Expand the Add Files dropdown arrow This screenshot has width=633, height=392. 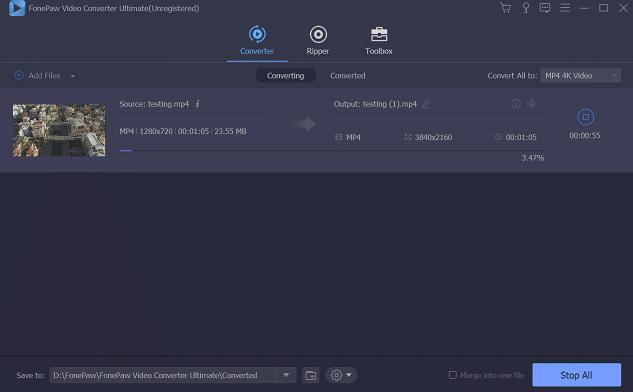[73, 76]
